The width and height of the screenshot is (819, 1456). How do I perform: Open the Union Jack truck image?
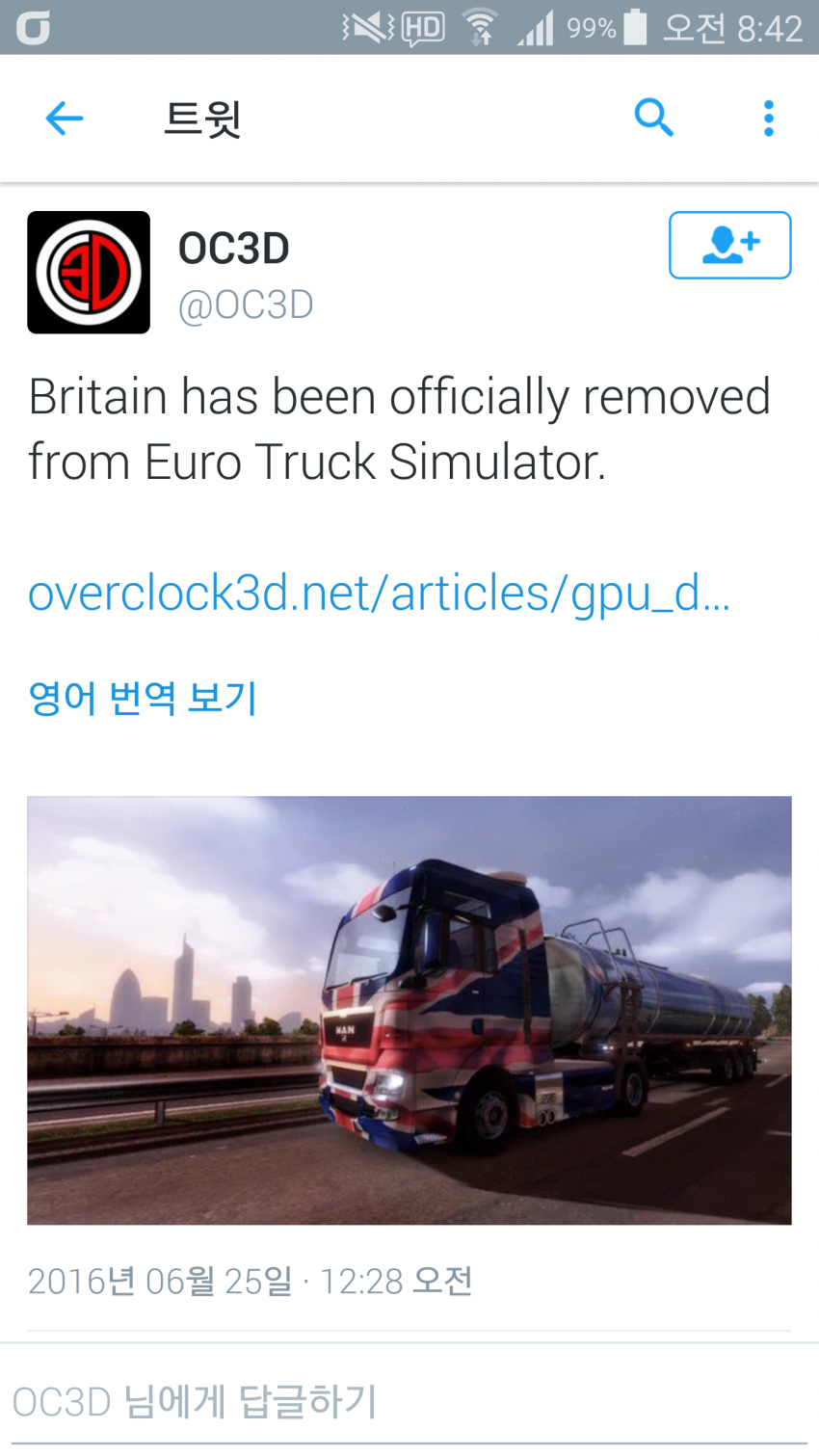(409, 1010)
